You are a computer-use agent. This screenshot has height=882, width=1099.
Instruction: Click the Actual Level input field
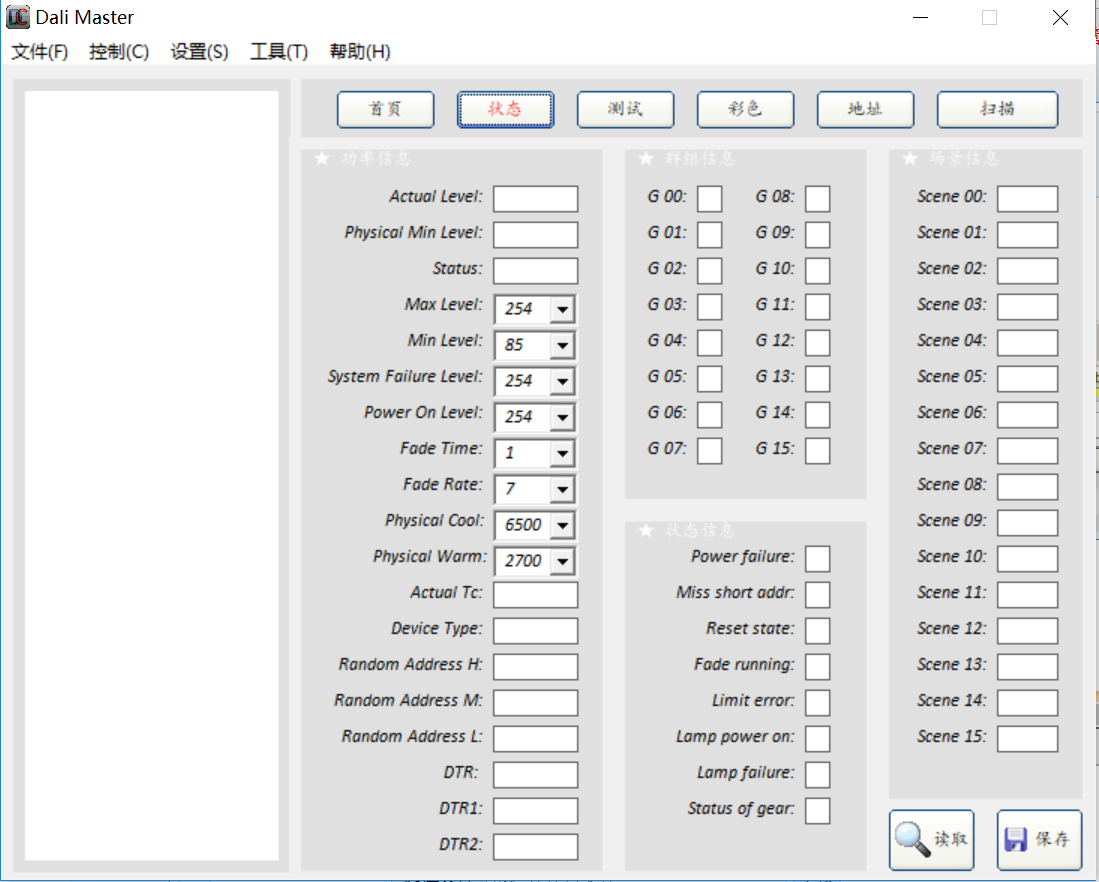tap(535, 199)
